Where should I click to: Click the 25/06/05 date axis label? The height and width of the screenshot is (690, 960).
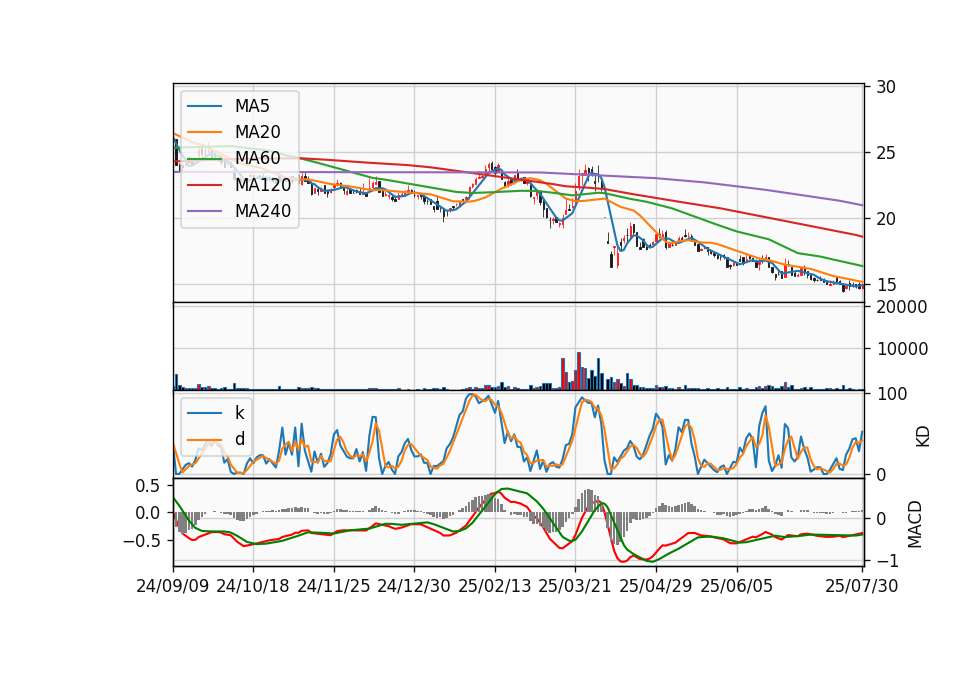pyautogui.click(x=737, y=586)
